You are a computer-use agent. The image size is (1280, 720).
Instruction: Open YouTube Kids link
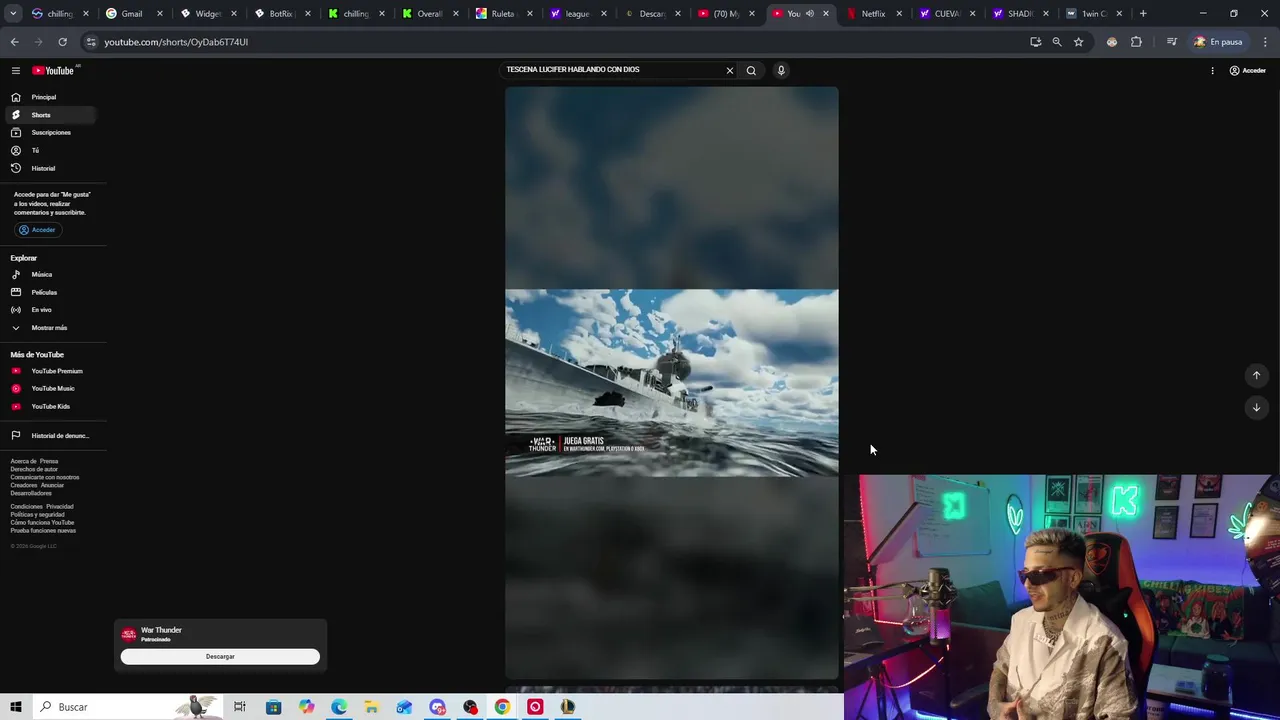(x=52, y=406)
